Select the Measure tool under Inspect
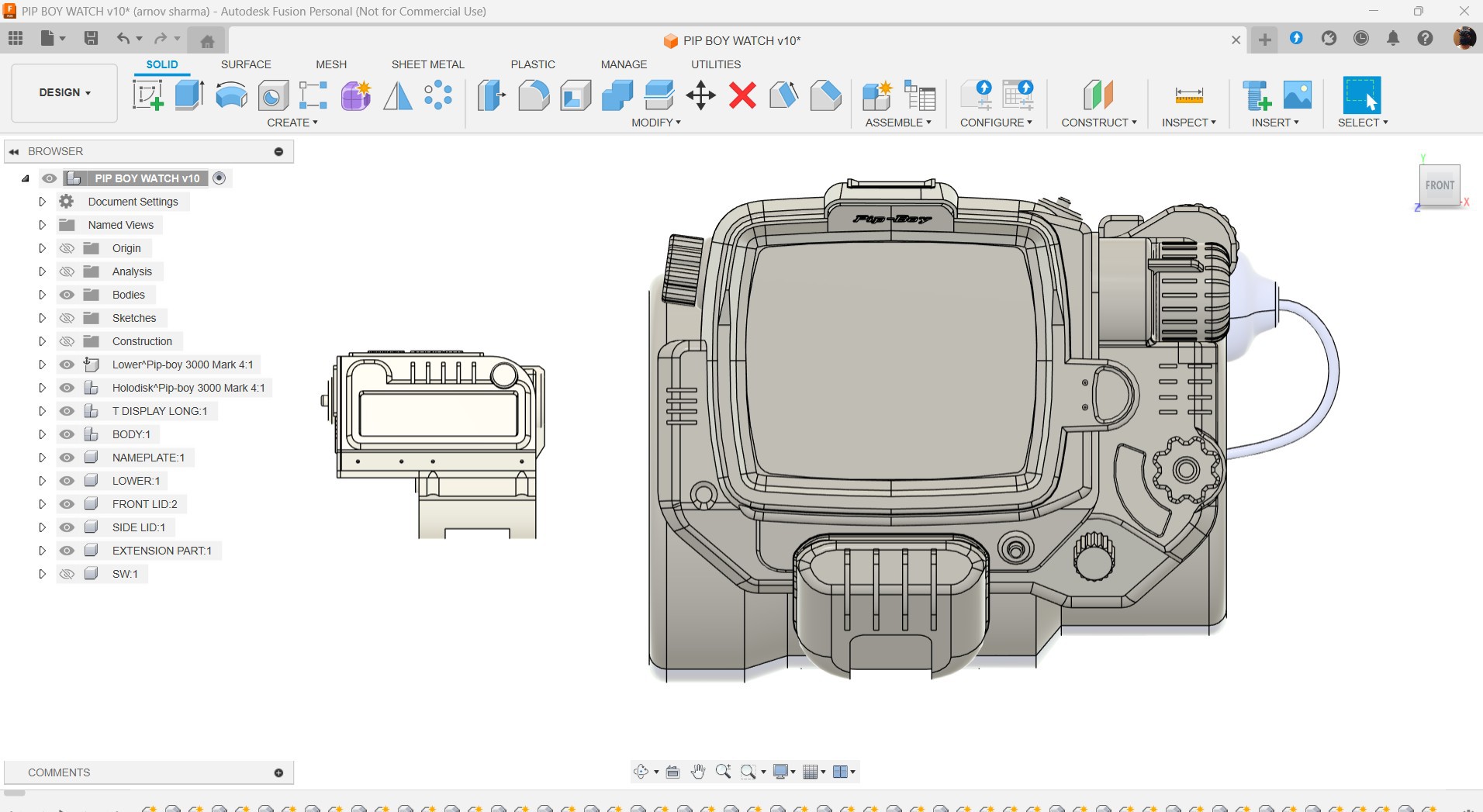 coord(1188,95)
